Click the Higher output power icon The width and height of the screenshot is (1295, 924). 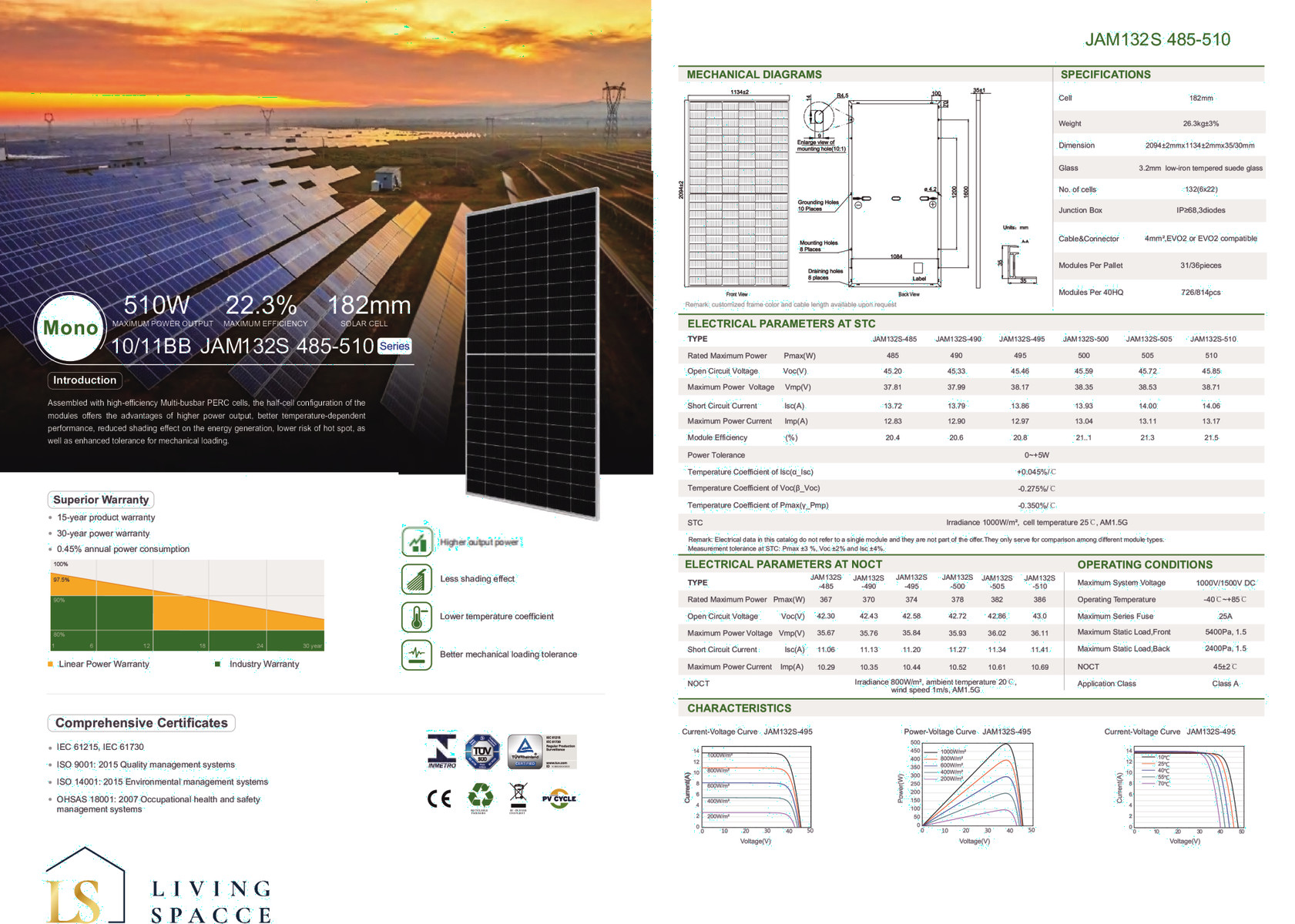point(416,541)
